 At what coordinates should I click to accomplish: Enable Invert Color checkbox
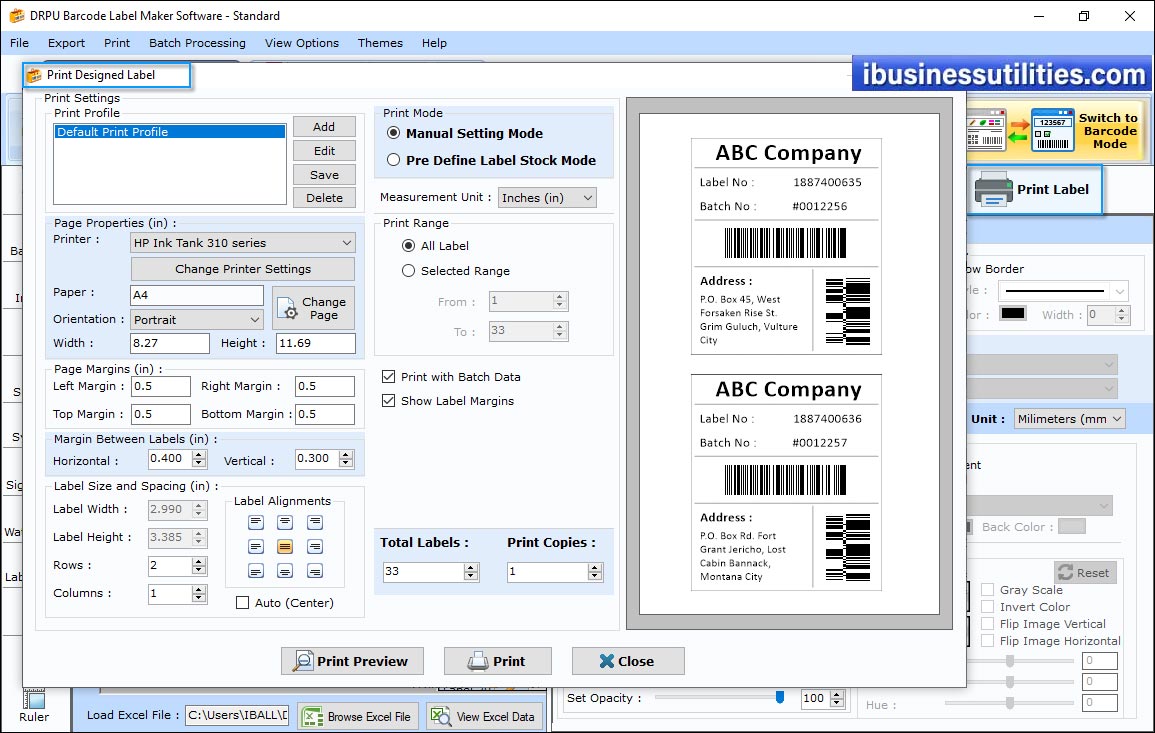click(x=987, y=606)
